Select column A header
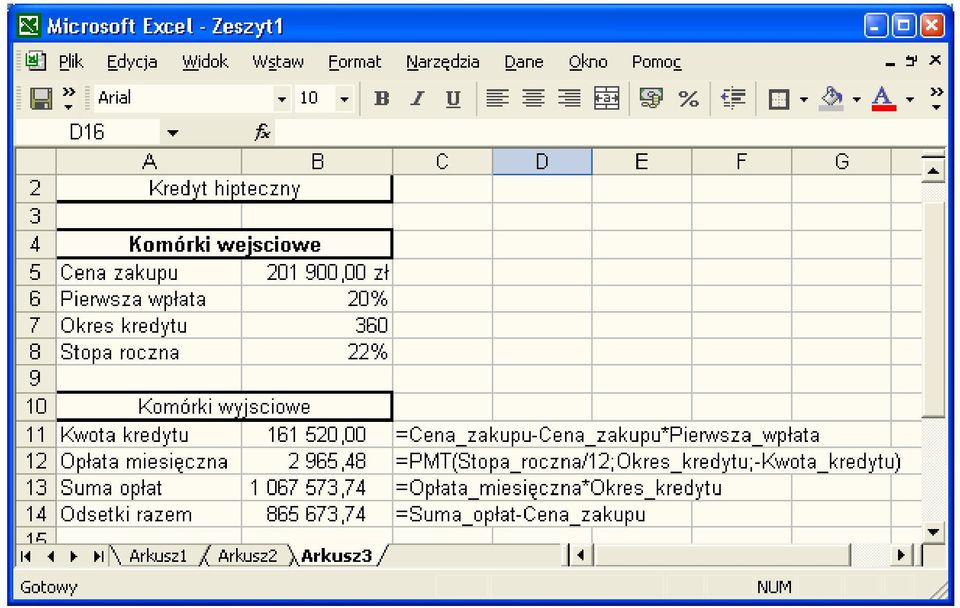 pos(149,162)
